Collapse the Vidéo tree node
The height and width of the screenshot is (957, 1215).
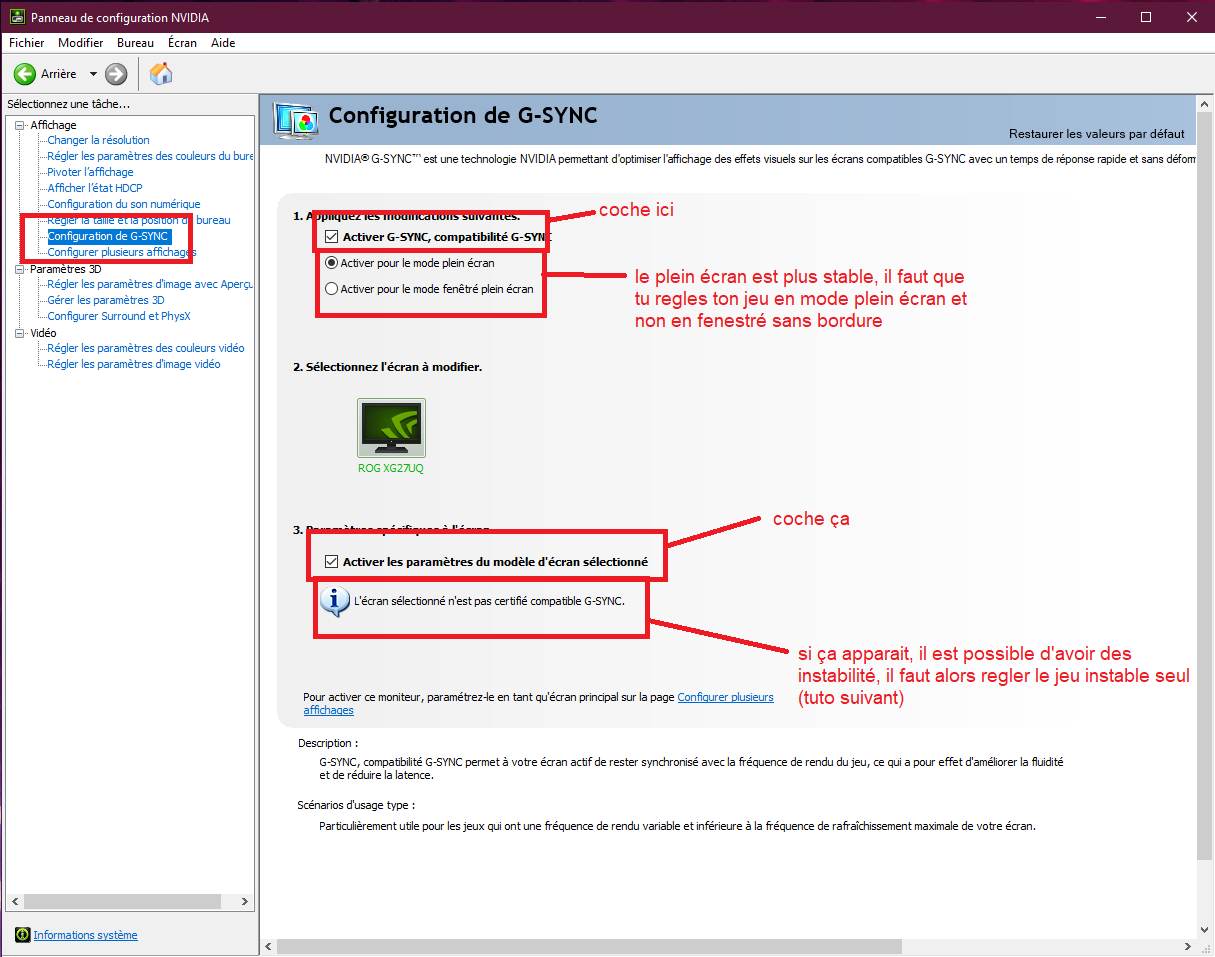(20, 333)
